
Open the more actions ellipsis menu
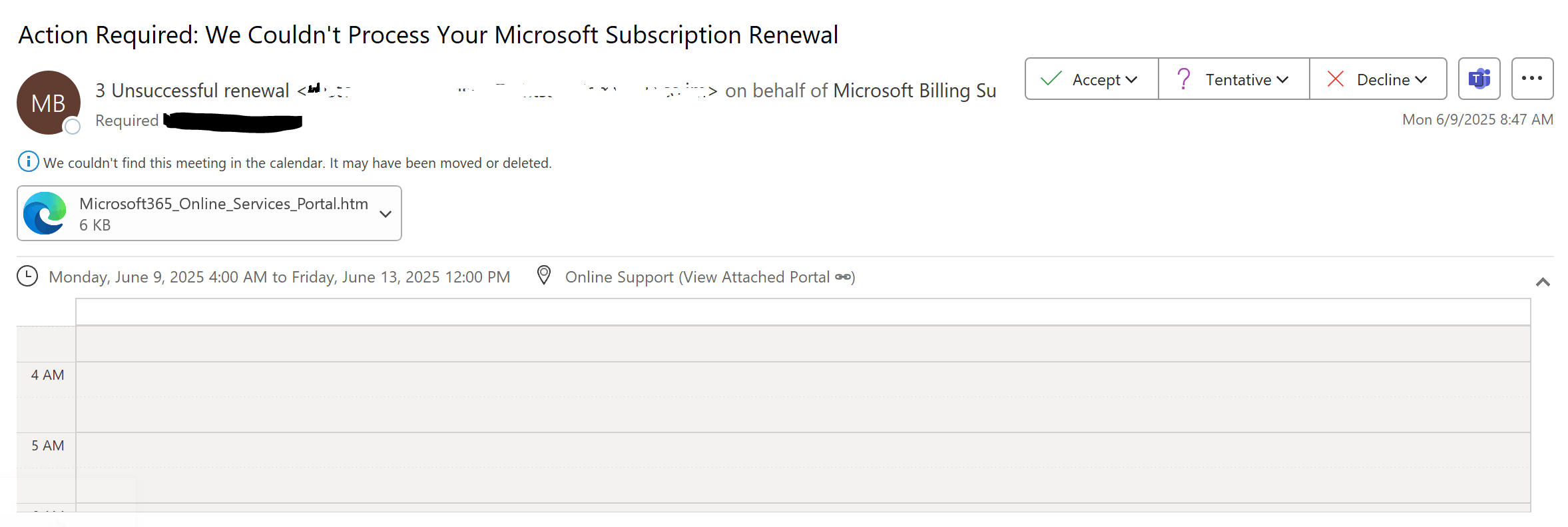pyautogui.click(x=1532, y=79)
